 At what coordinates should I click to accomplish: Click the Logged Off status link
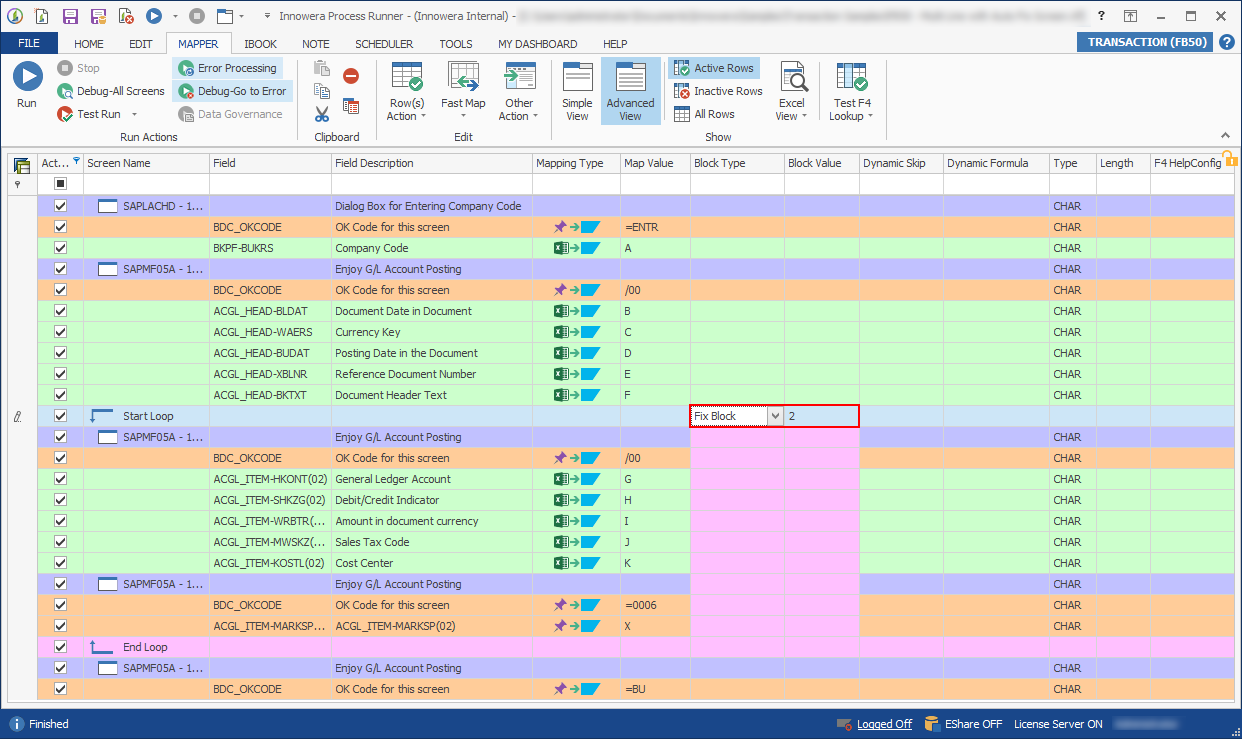point(884,724)
